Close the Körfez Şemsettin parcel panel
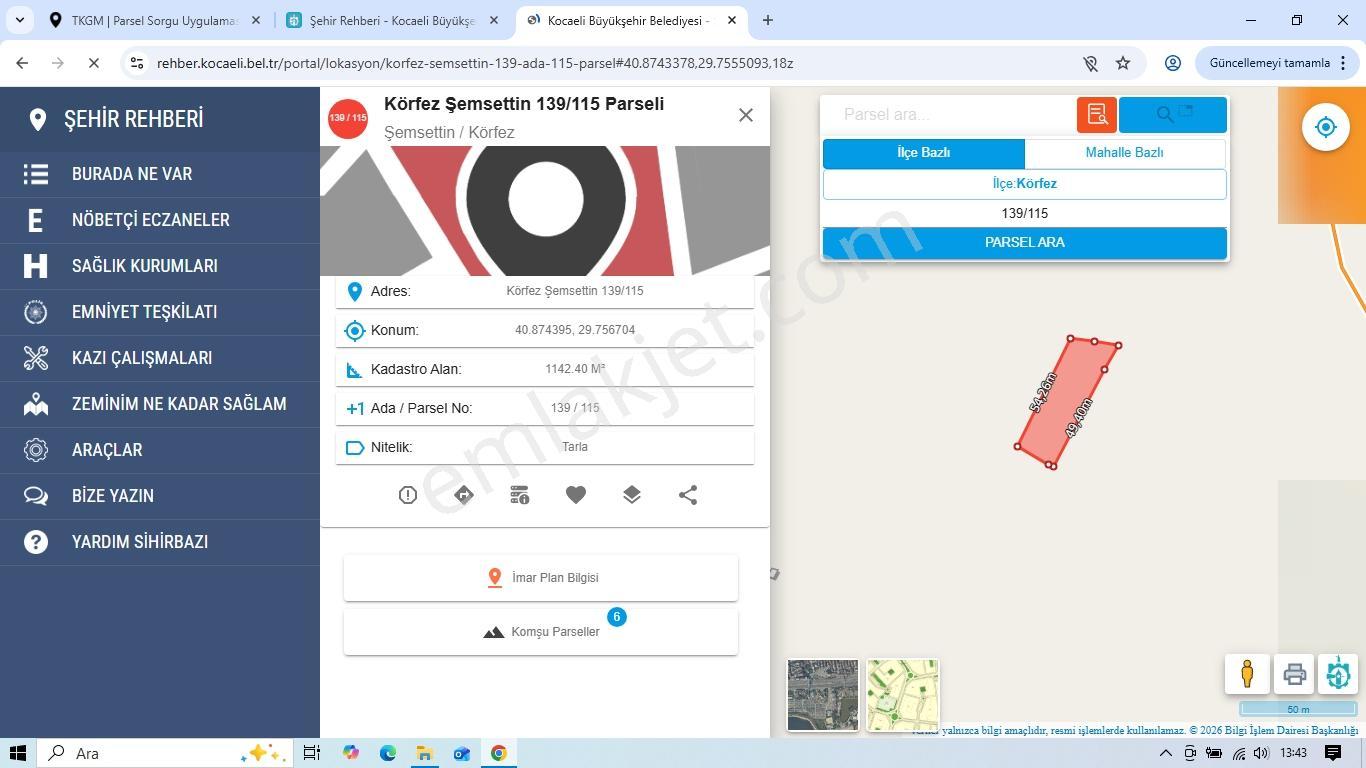Viewport: 1366px width, 768px height. point(746,115)
